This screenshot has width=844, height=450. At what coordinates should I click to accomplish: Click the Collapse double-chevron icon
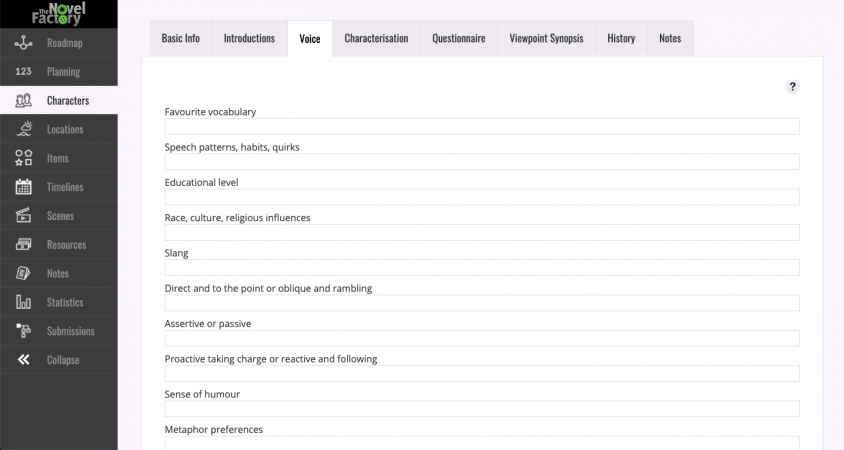[x=23, y=360]
